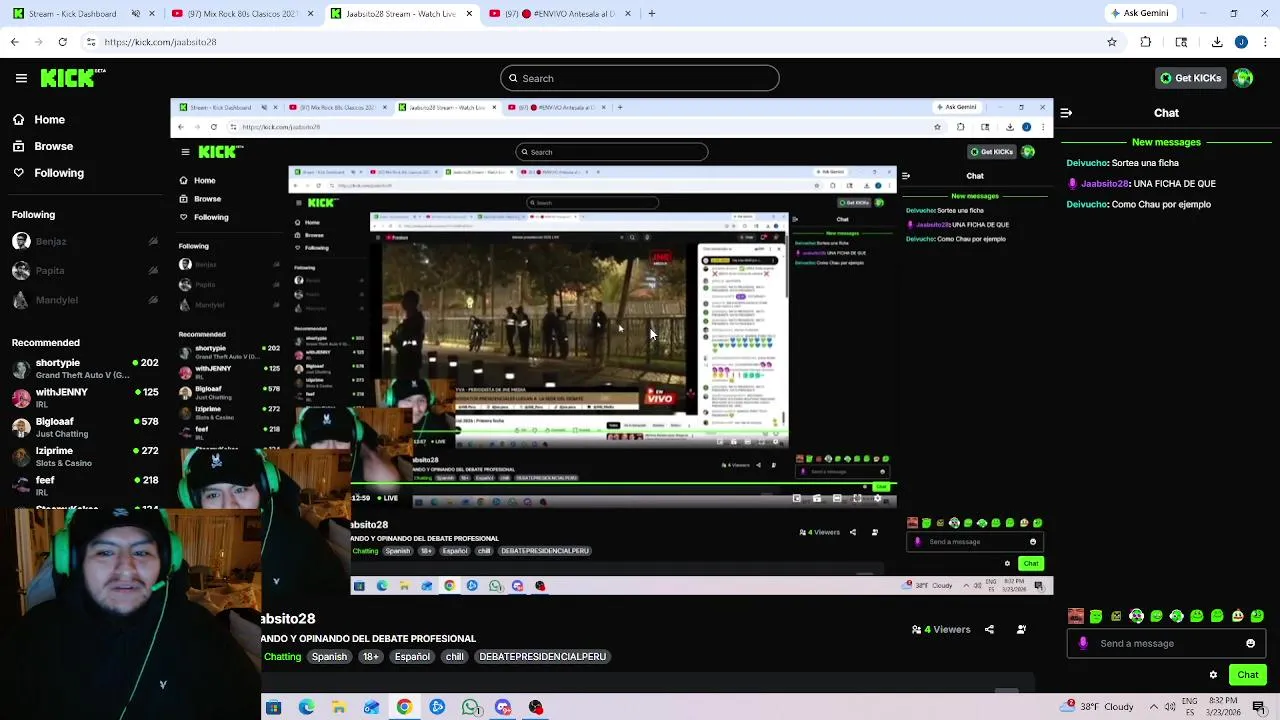Select the DEBATEPRESIDENCIALPERU tag

click(x=542, y=656)
